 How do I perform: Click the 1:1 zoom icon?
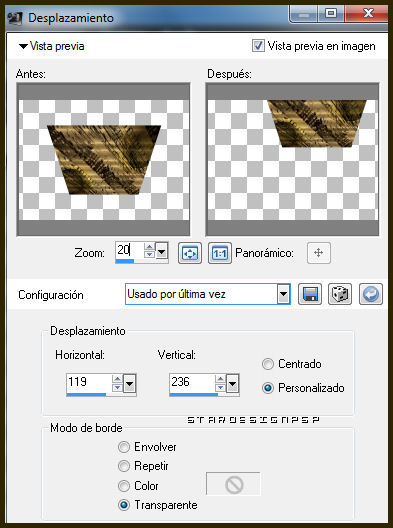coord(220,253)
